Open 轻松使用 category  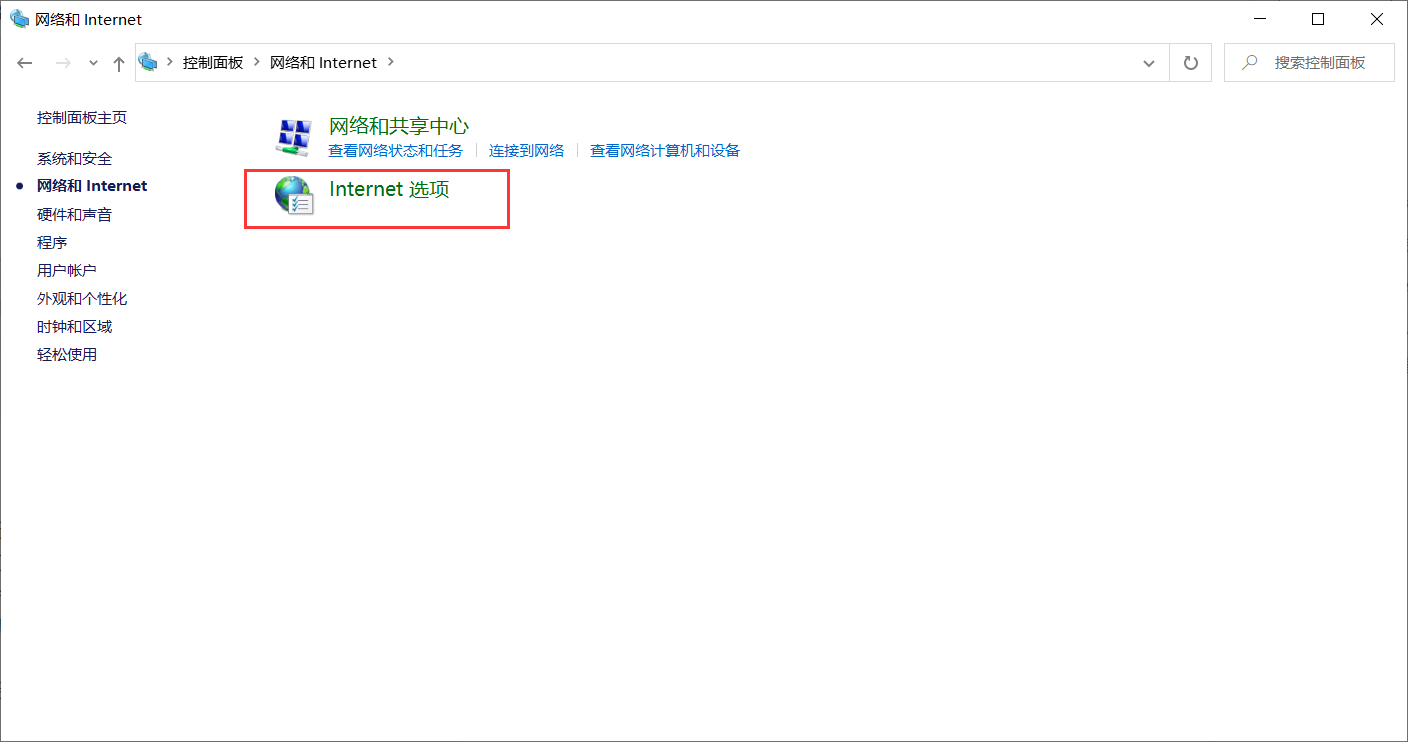tap(67, 354)
